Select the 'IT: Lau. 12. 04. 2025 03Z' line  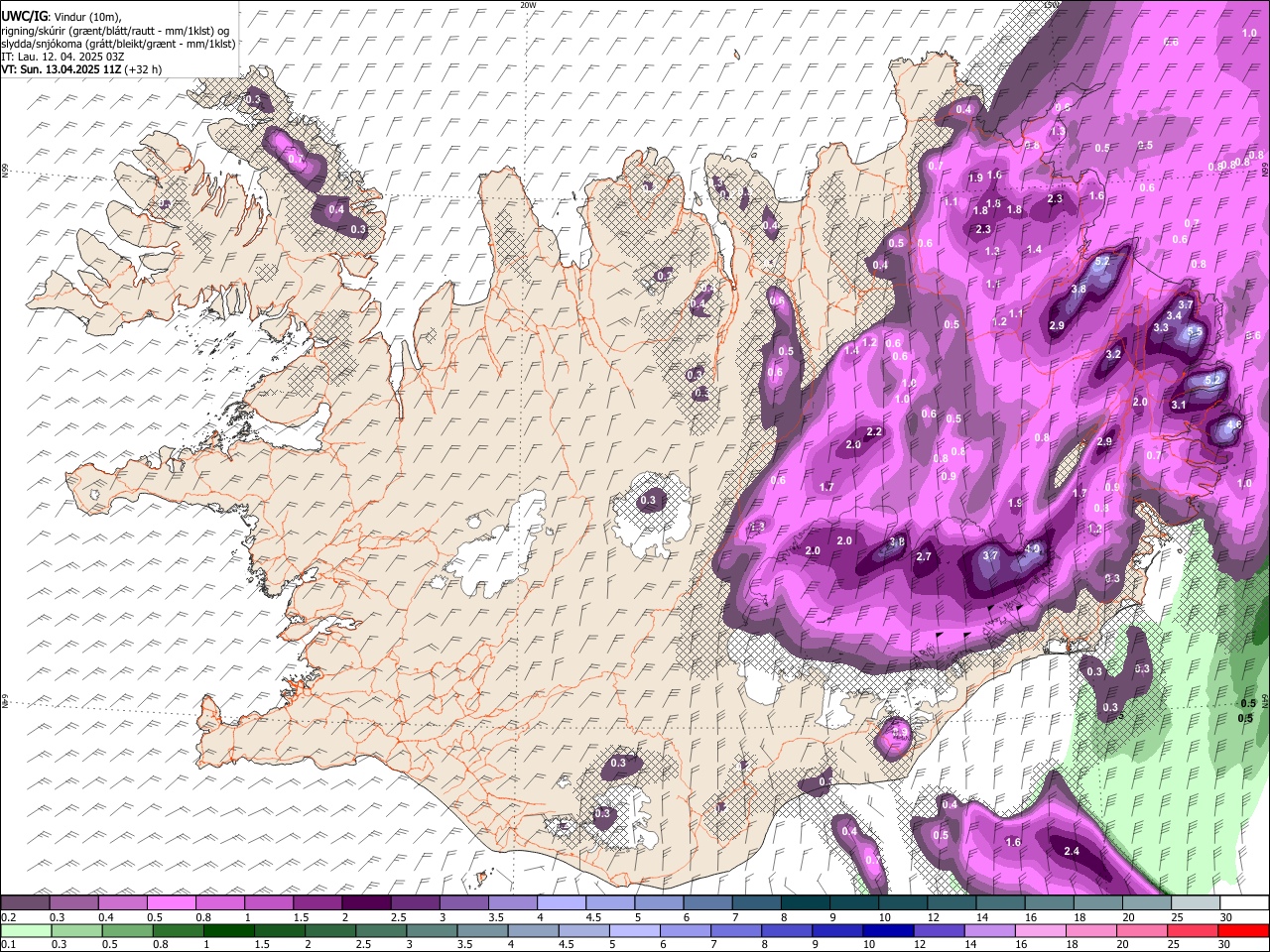pyautogui.click(x=63, y=57)
